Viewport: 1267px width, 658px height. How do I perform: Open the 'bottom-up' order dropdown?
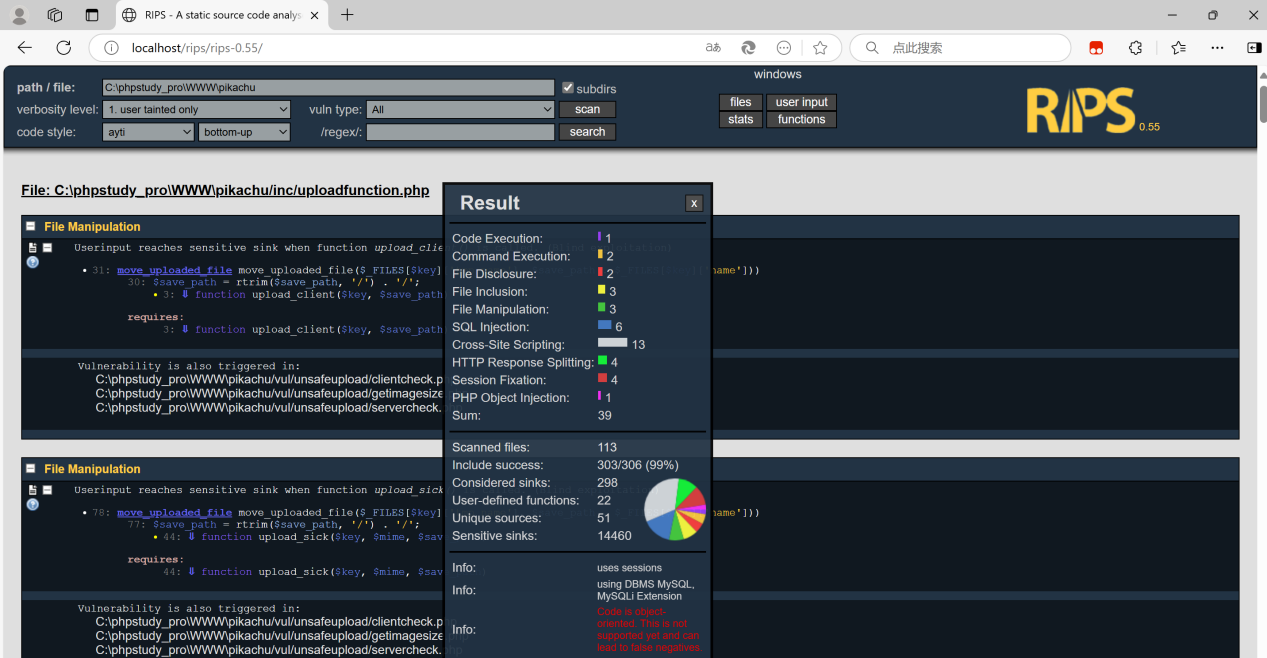point(244,132)
